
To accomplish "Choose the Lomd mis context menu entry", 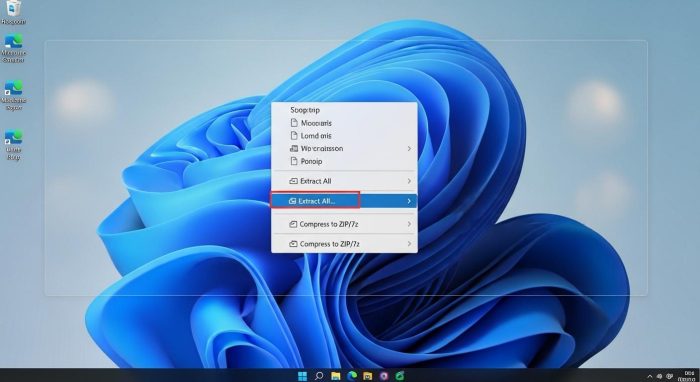I will tap(344, 136).
